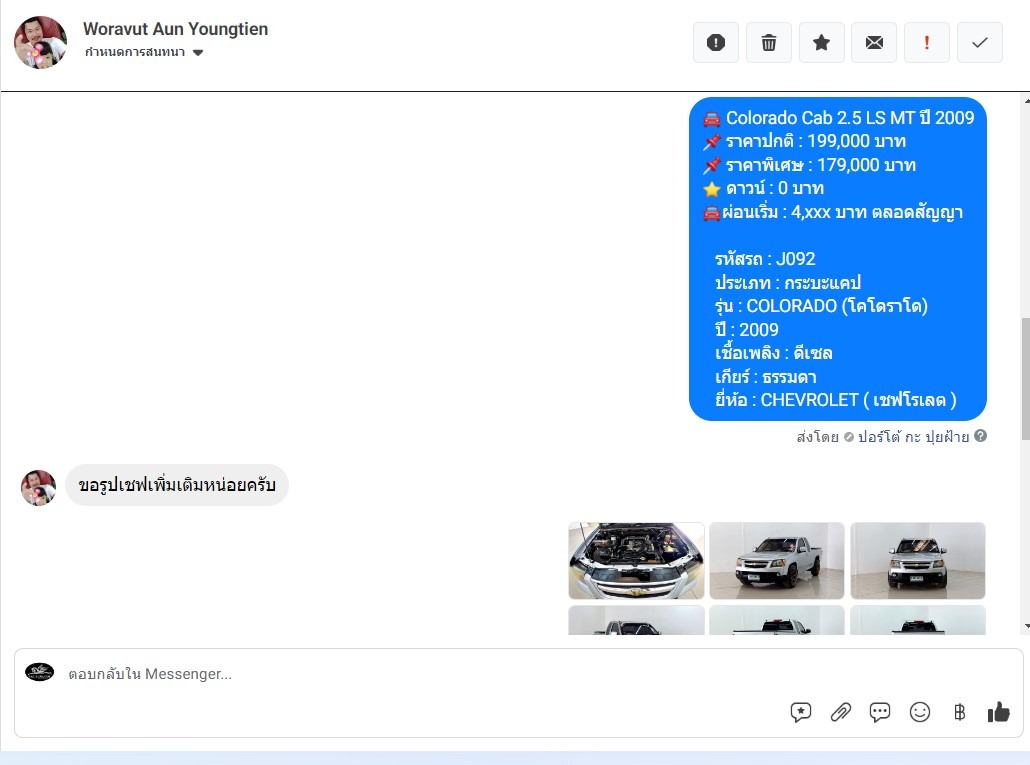Click the baht payment request icon
The image size is (1030, 765).
(960, 712)
